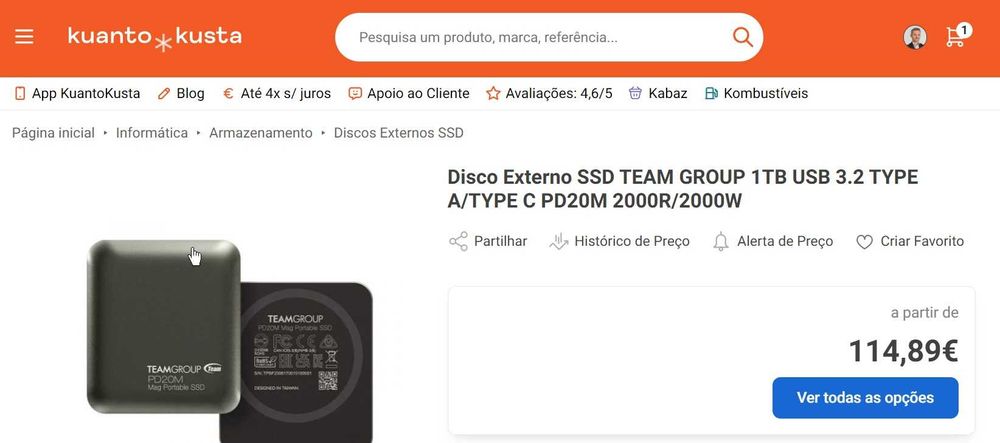Viewport: 1000px width, 443px height.
Task: Click the 'a partir de' text
Action: [925, 313]
